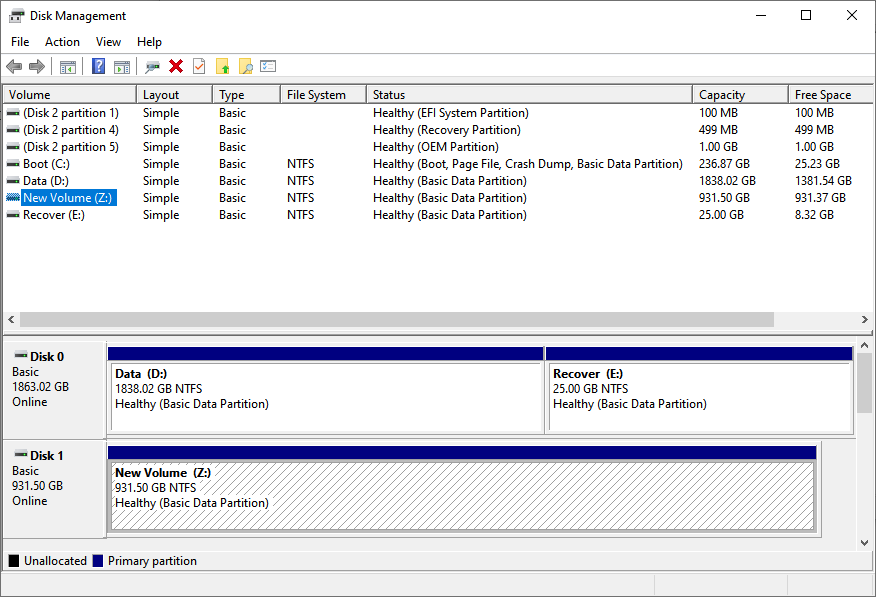This screenshot has width=876, height=597.
Task: Select the Recover (E:) partition block on Disk 0
Action: point(700,396)
